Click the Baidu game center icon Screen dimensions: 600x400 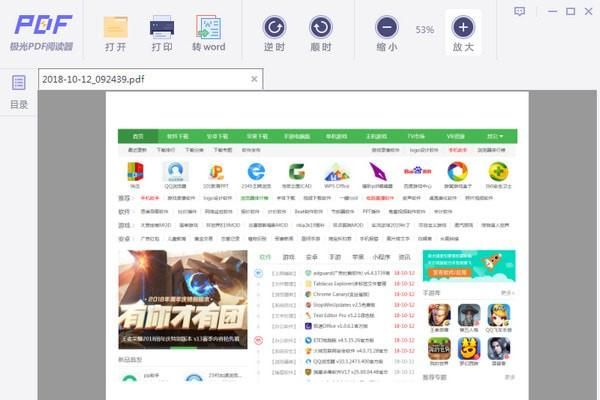point(417,171)
